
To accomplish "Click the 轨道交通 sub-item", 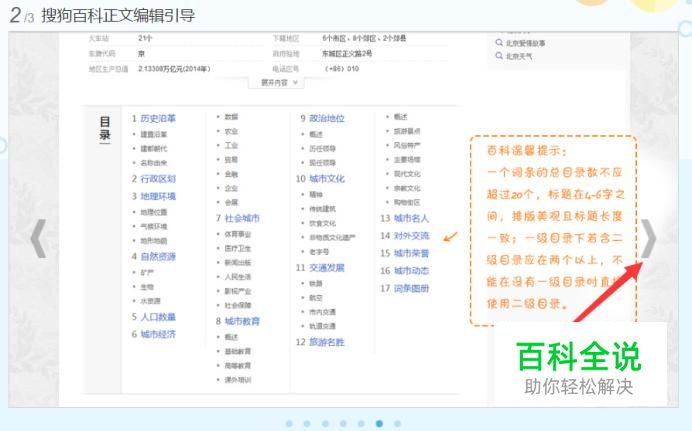I will coord(323,326).
